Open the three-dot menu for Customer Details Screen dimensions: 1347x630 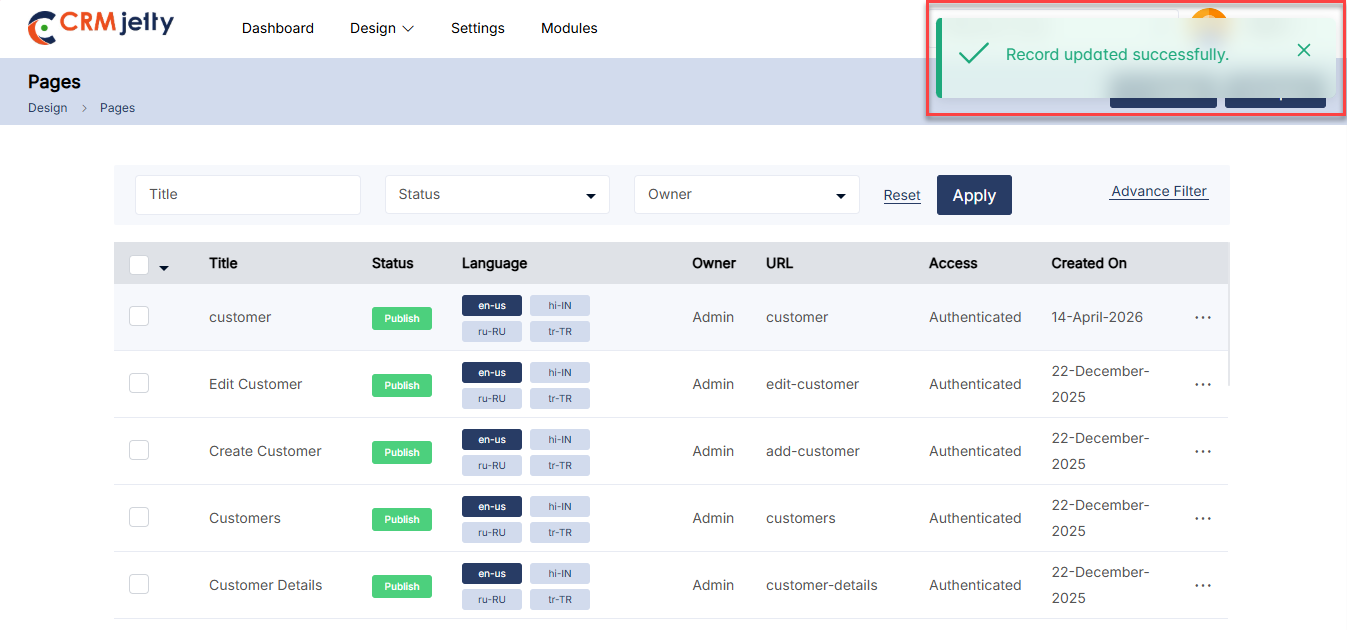[x=1202, y=585]
